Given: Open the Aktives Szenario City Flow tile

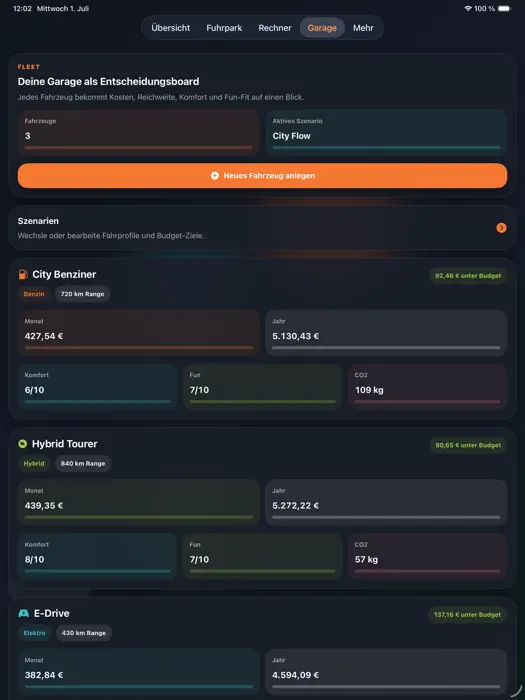Looking at the screenshot, I should point(386,133).
